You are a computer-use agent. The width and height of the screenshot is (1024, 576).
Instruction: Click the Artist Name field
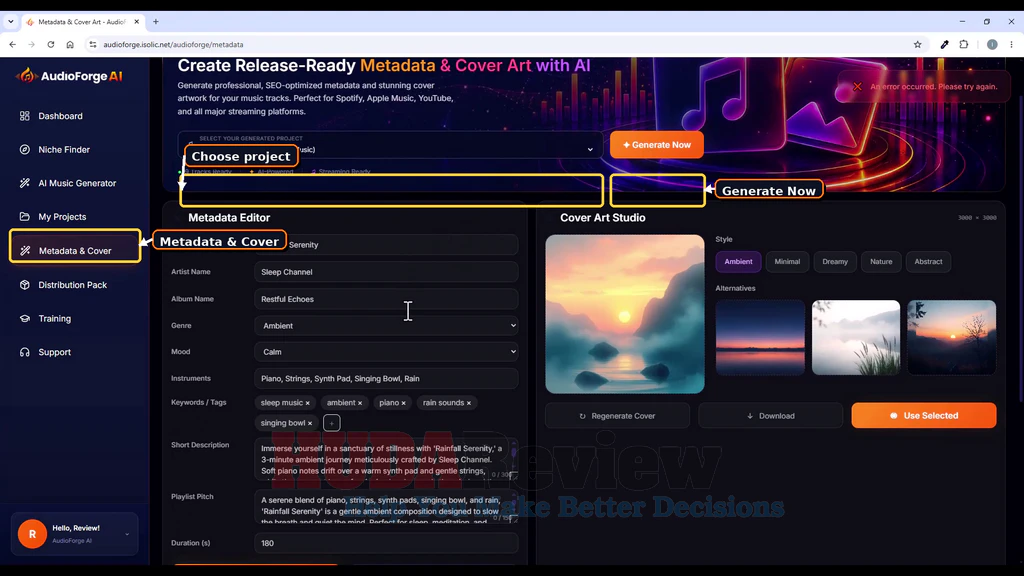tap(386, 272)
